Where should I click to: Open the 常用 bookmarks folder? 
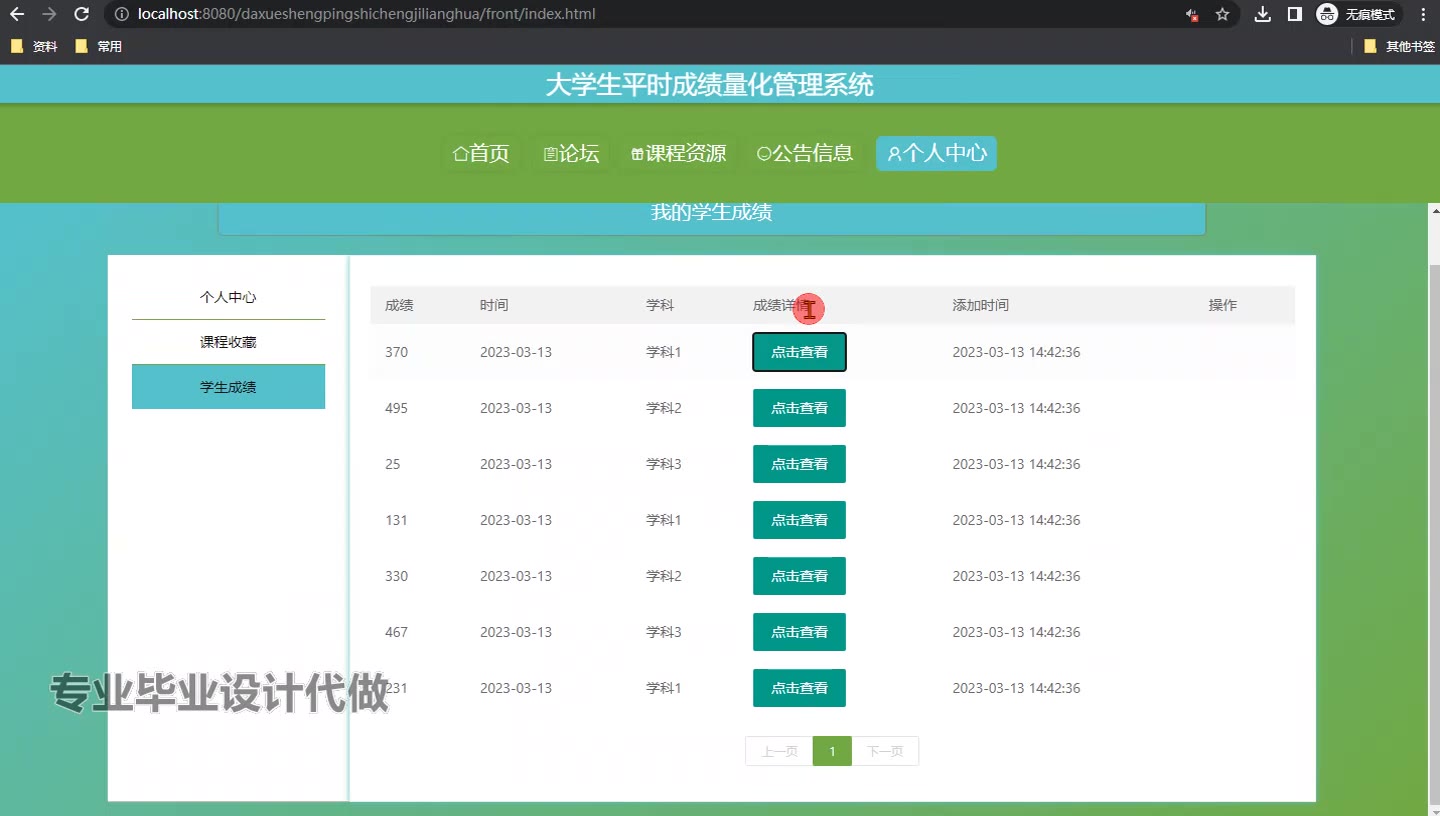pyautogui.click(x=99, y=46)
